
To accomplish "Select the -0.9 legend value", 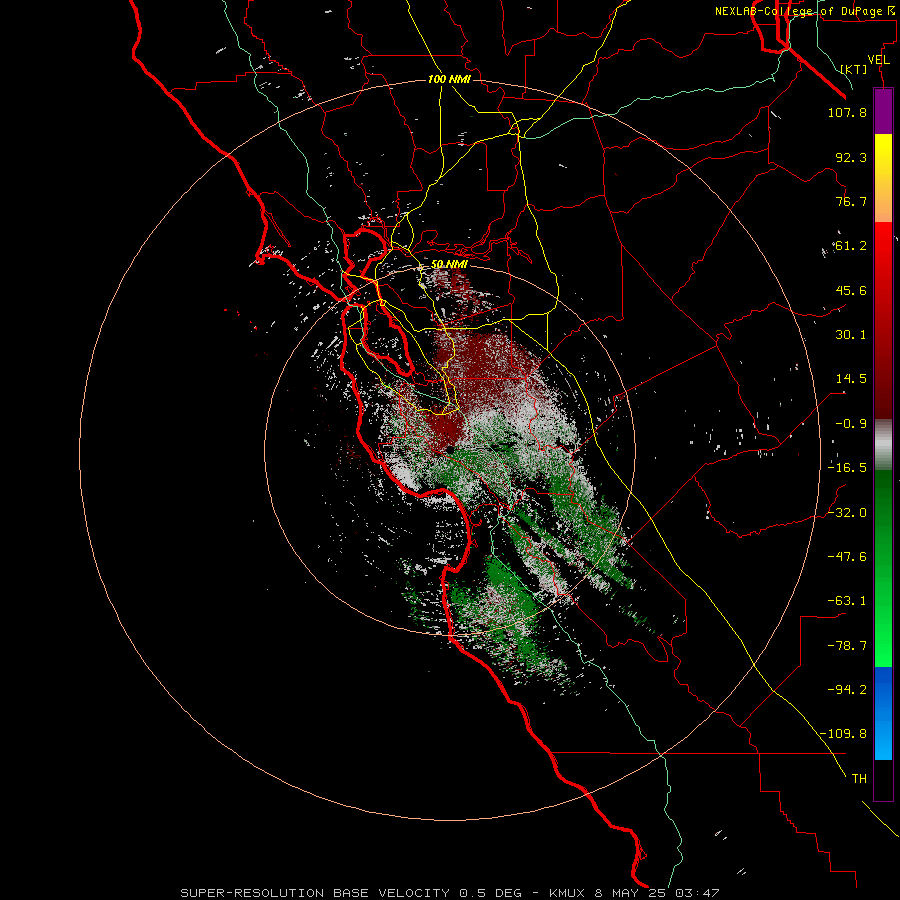I will tap(851, 424).
